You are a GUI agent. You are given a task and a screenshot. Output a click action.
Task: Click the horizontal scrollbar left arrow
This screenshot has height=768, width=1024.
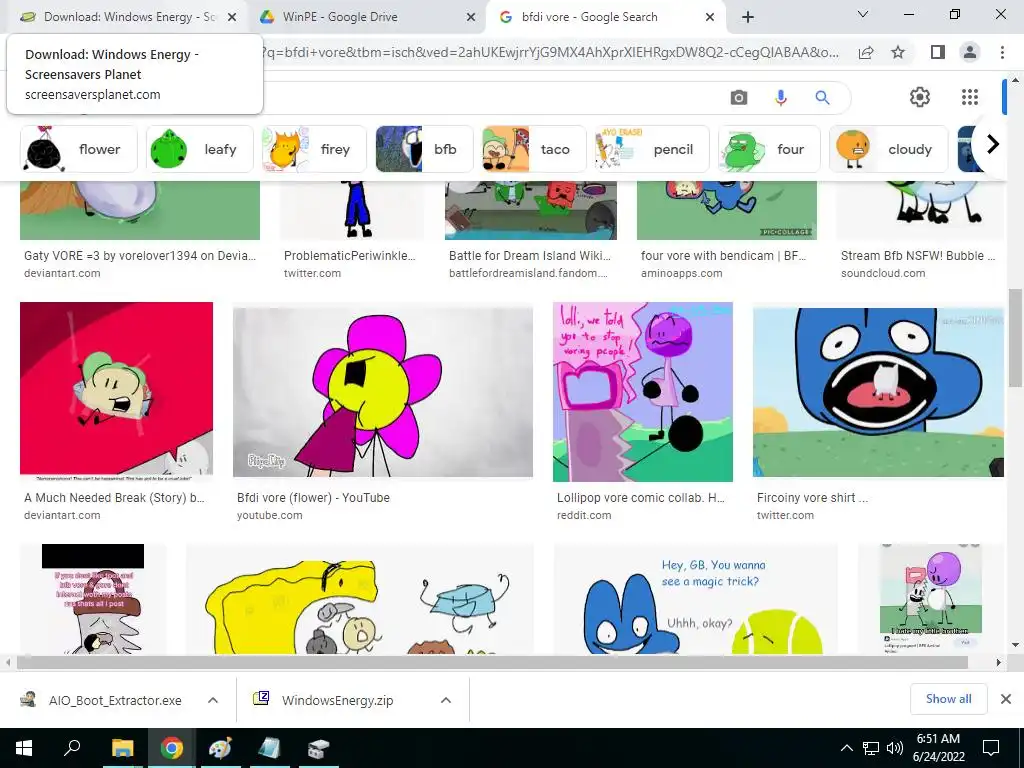point(8,662)
